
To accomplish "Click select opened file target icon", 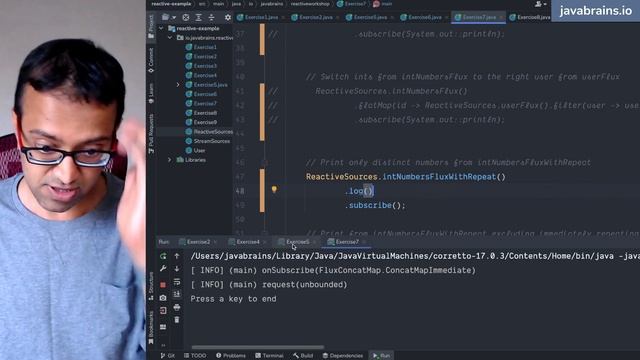I will click(x=186, y=17).
